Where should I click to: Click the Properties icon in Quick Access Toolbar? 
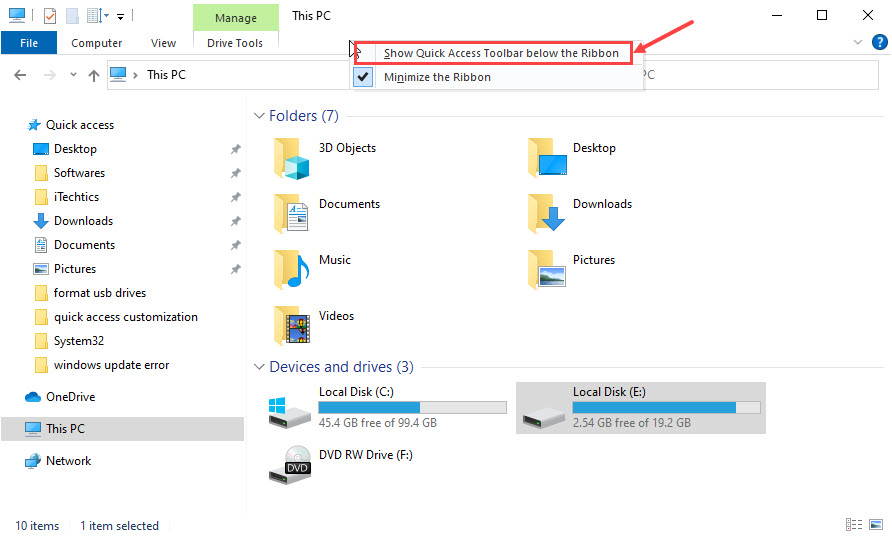click(x=50, y=15)
